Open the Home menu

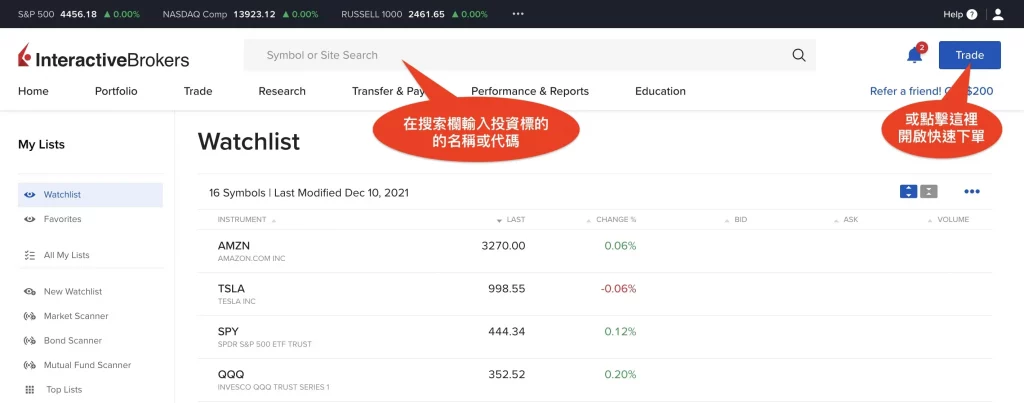click(33, 91)
